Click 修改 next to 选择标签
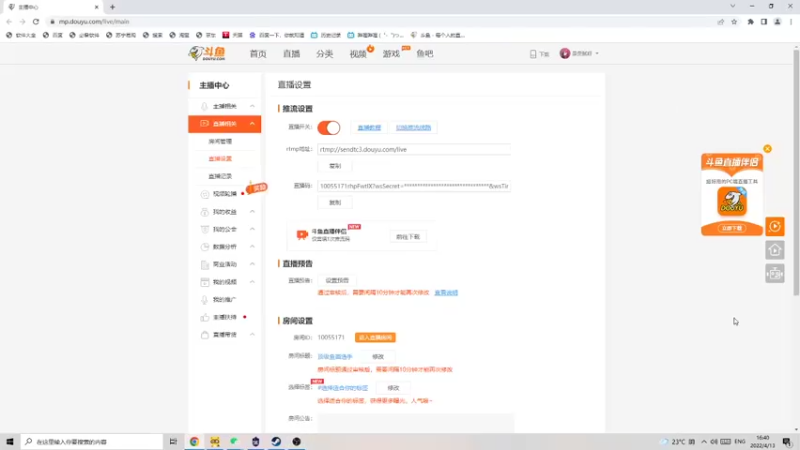Viewport: 800px width, 450px height. (393, 388)
